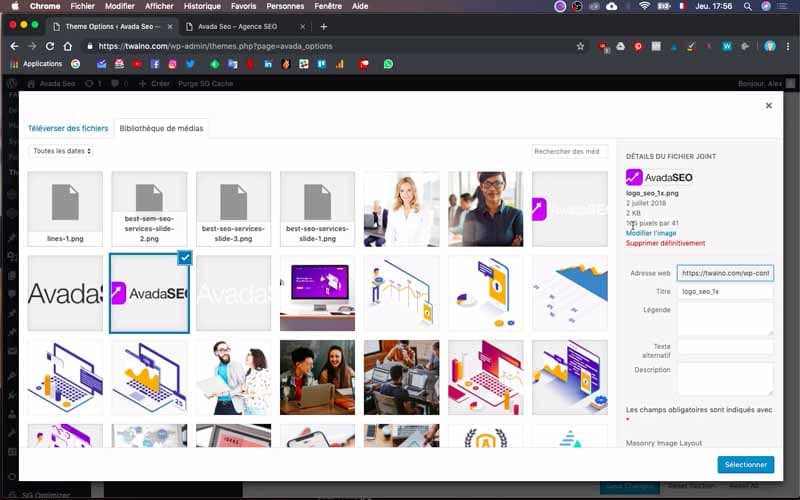This screenshot has height=500, width=800.
Task: Open macOS Spotlight search icon
Action: (x=747, y=6)
